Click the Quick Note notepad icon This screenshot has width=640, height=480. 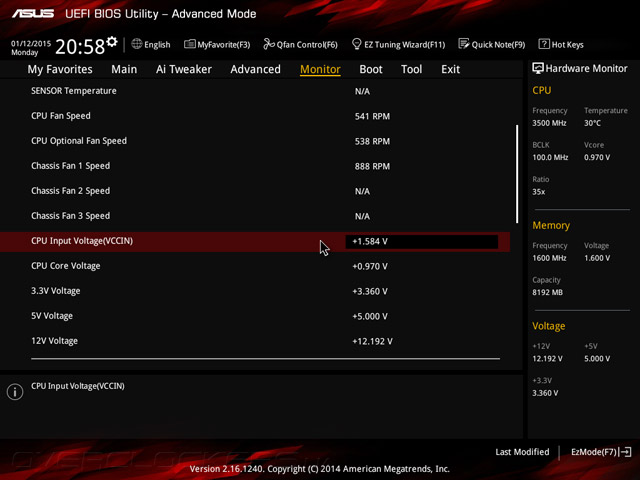pyautogui.click(x=464, y=44)
